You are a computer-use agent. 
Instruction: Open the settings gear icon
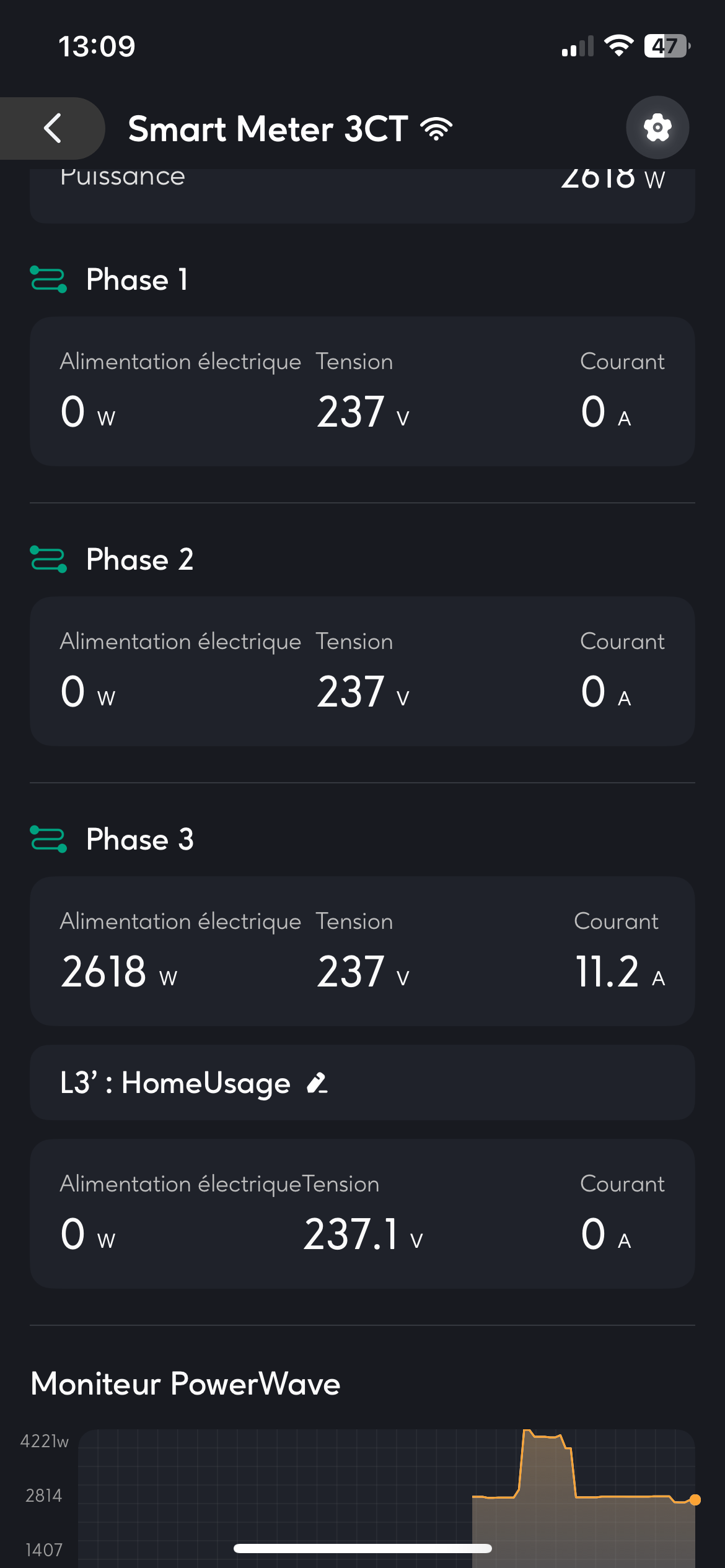coord(657,128)
